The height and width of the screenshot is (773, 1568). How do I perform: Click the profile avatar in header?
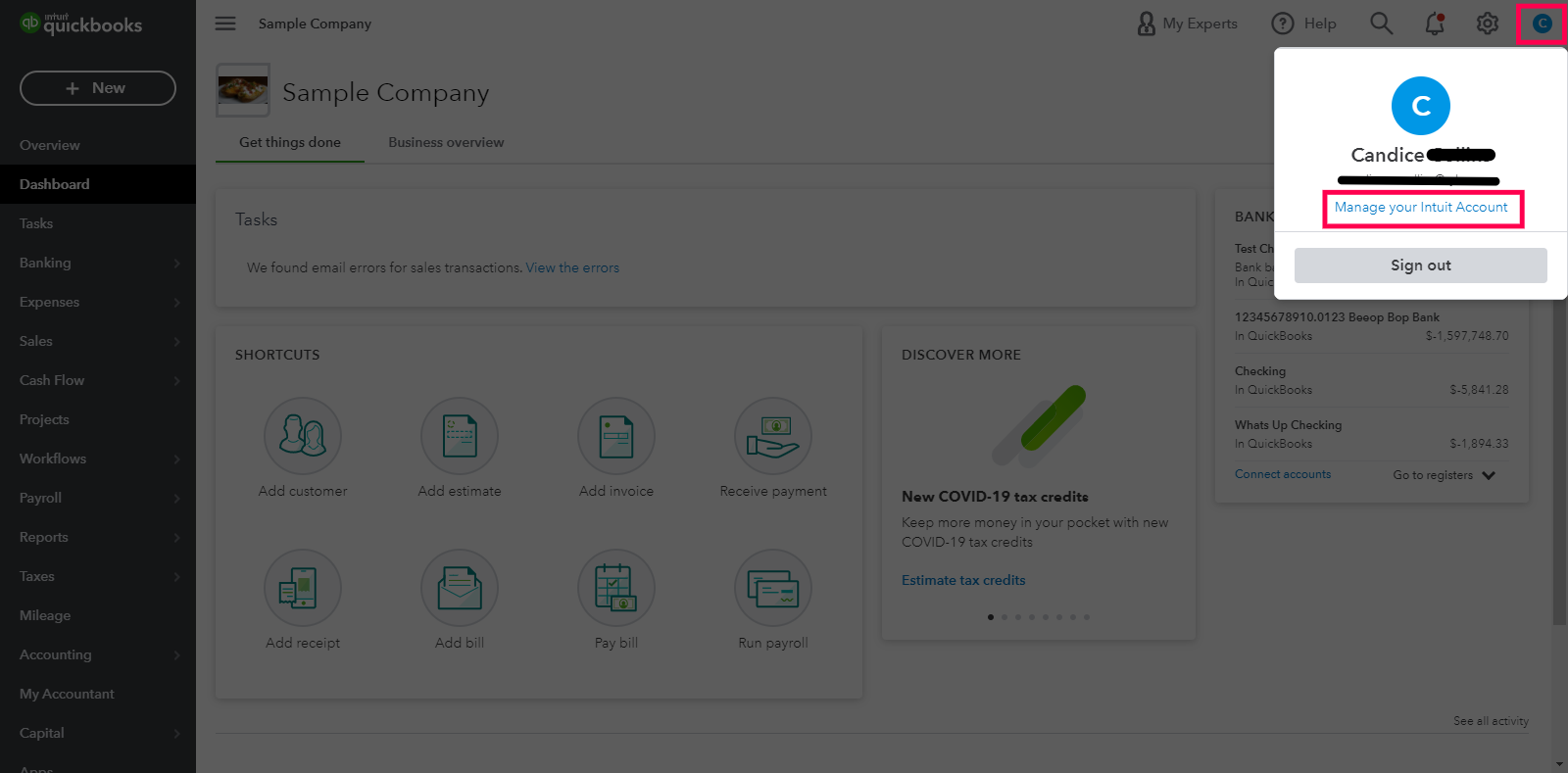1542,24
